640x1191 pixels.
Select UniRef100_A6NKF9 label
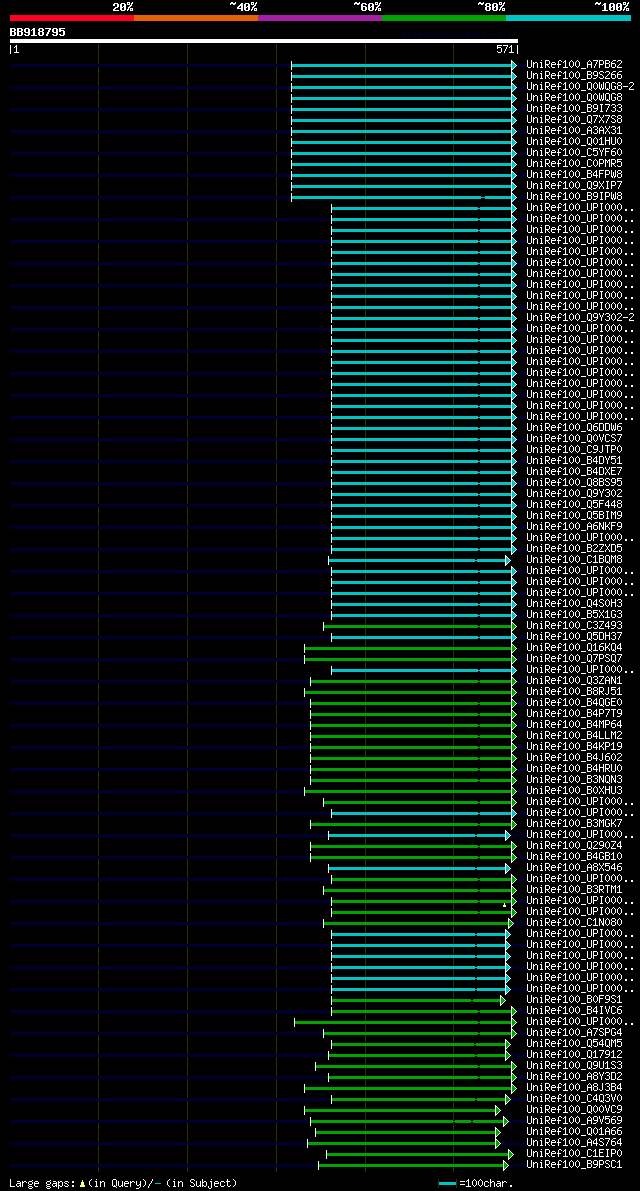[574, 526]
